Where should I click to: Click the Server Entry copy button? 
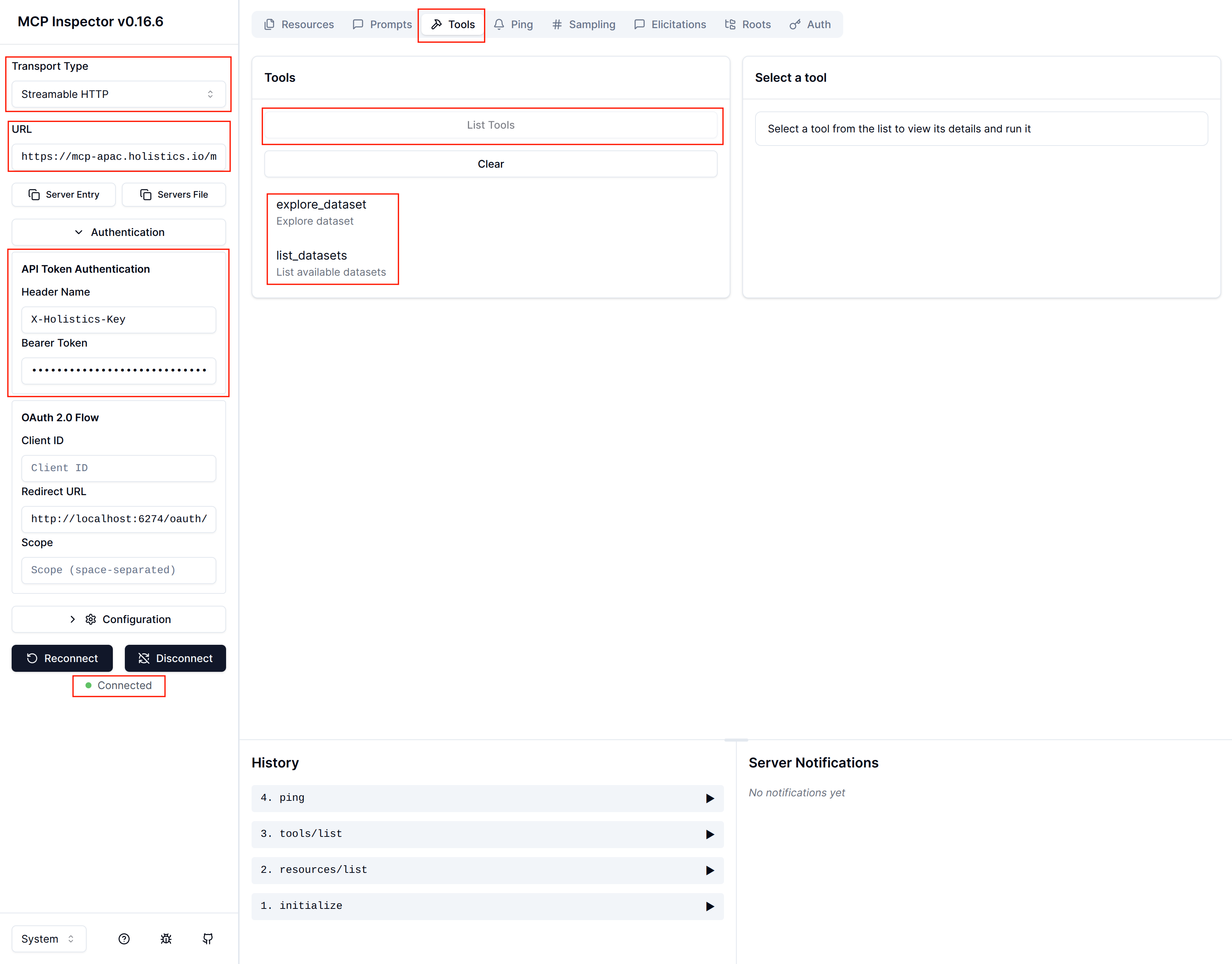point(64,195)
